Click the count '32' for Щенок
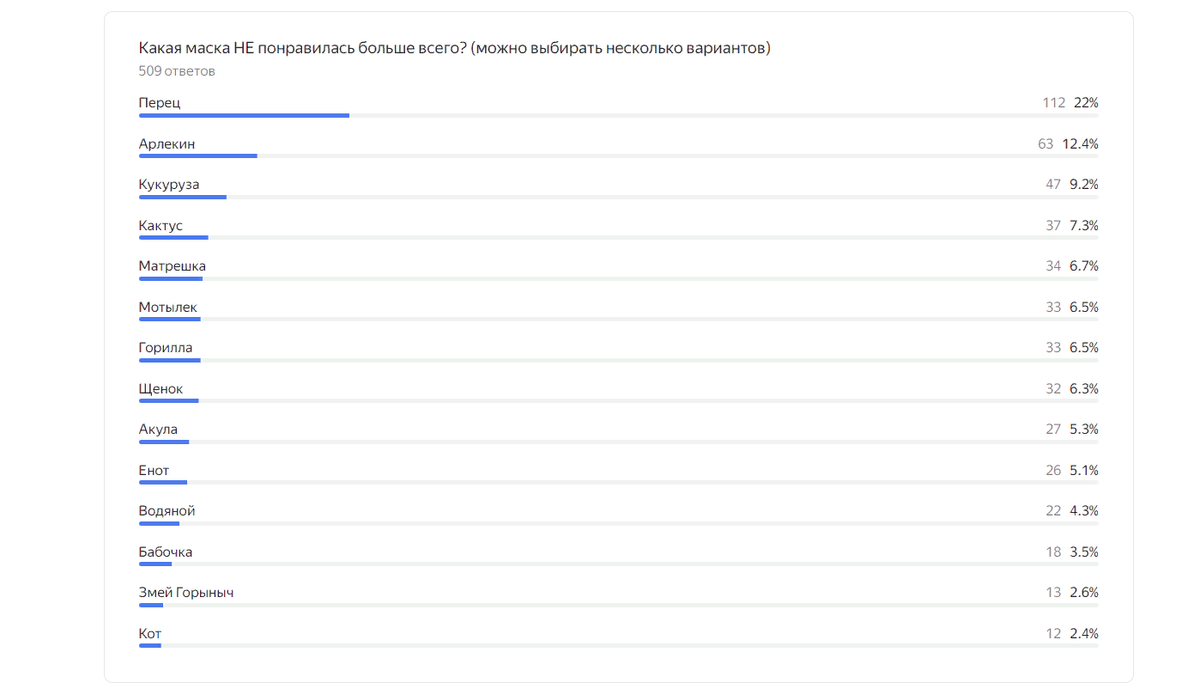 pyautogui.click(x=1053, y=389)
